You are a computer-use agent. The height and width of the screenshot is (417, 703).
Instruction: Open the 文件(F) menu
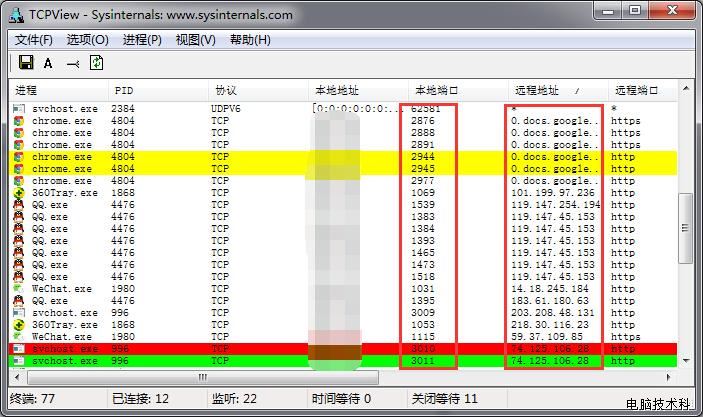click(x=34, y=40)
